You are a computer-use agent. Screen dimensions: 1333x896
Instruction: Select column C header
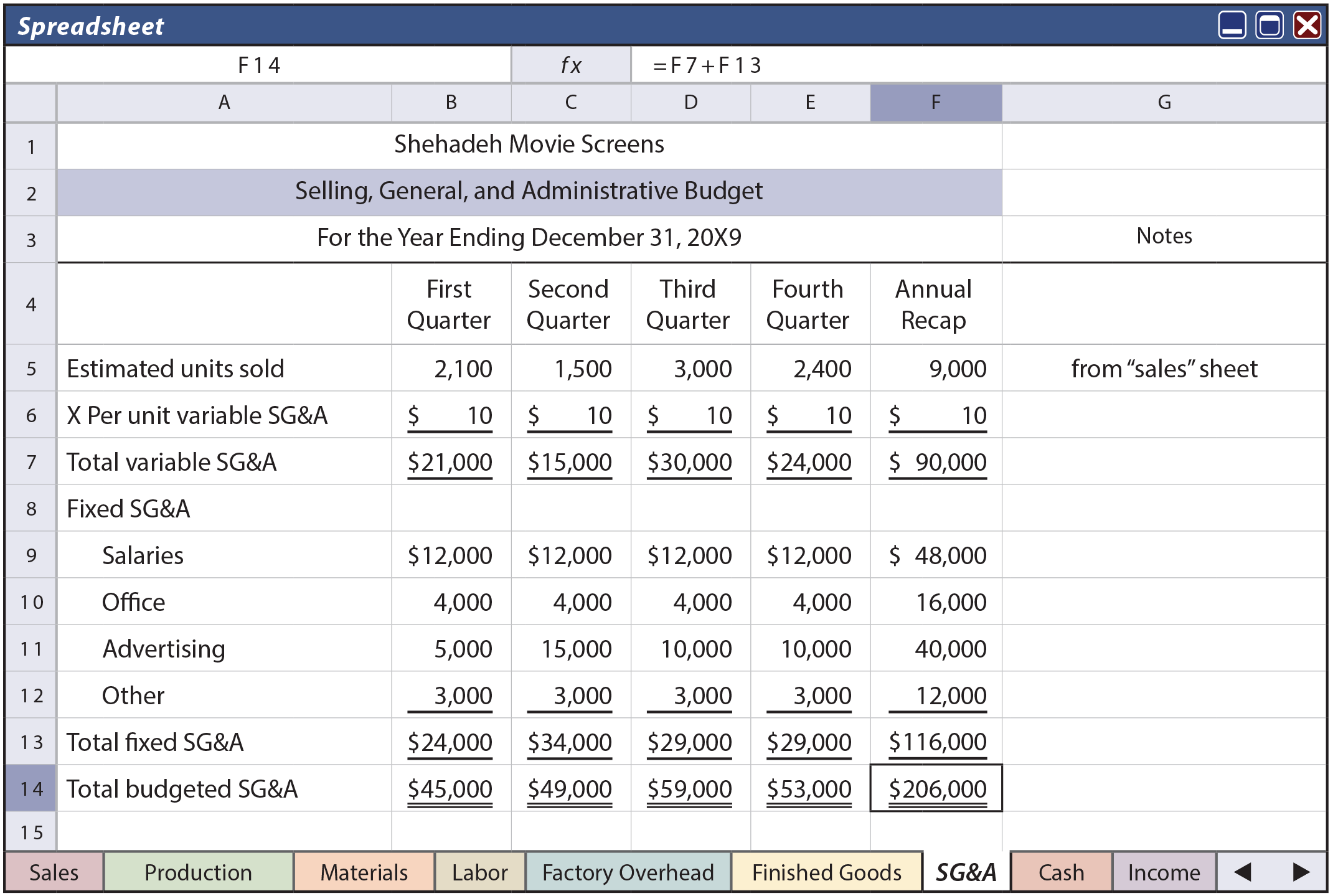(571, 102)
